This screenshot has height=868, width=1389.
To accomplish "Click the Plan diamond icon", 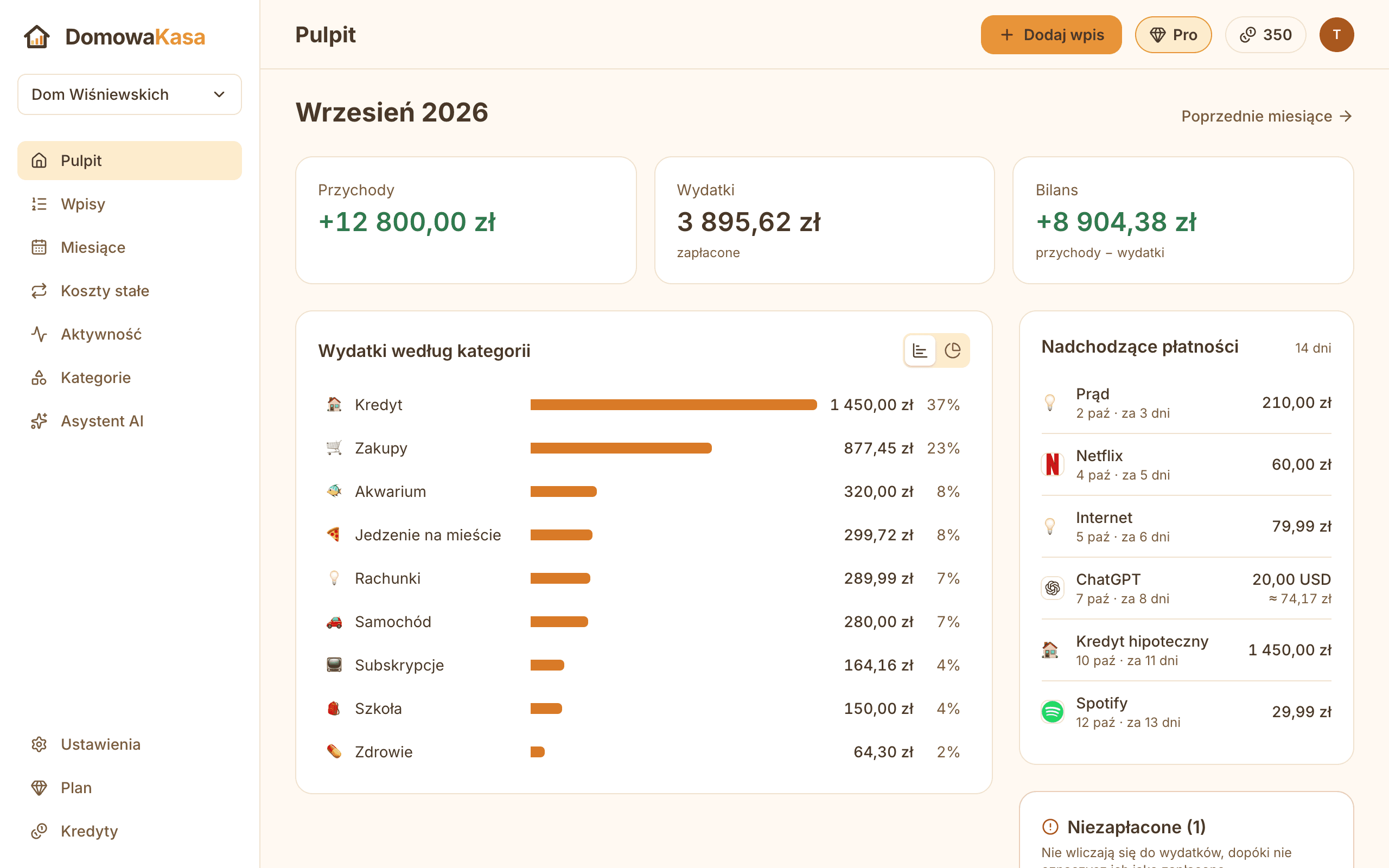I will tap(39, 788).
